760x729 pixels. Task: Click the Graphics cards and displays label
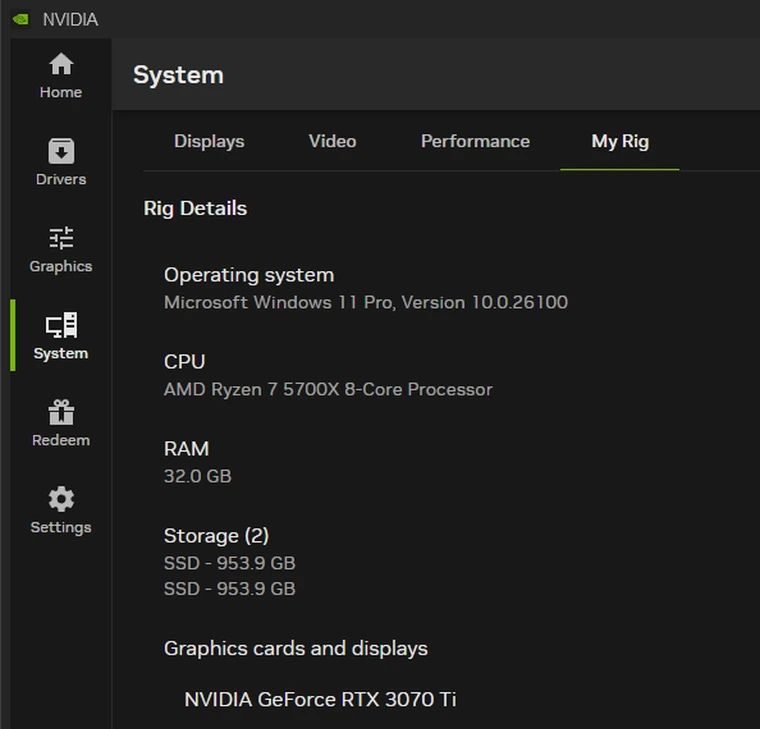coord(296,649)
